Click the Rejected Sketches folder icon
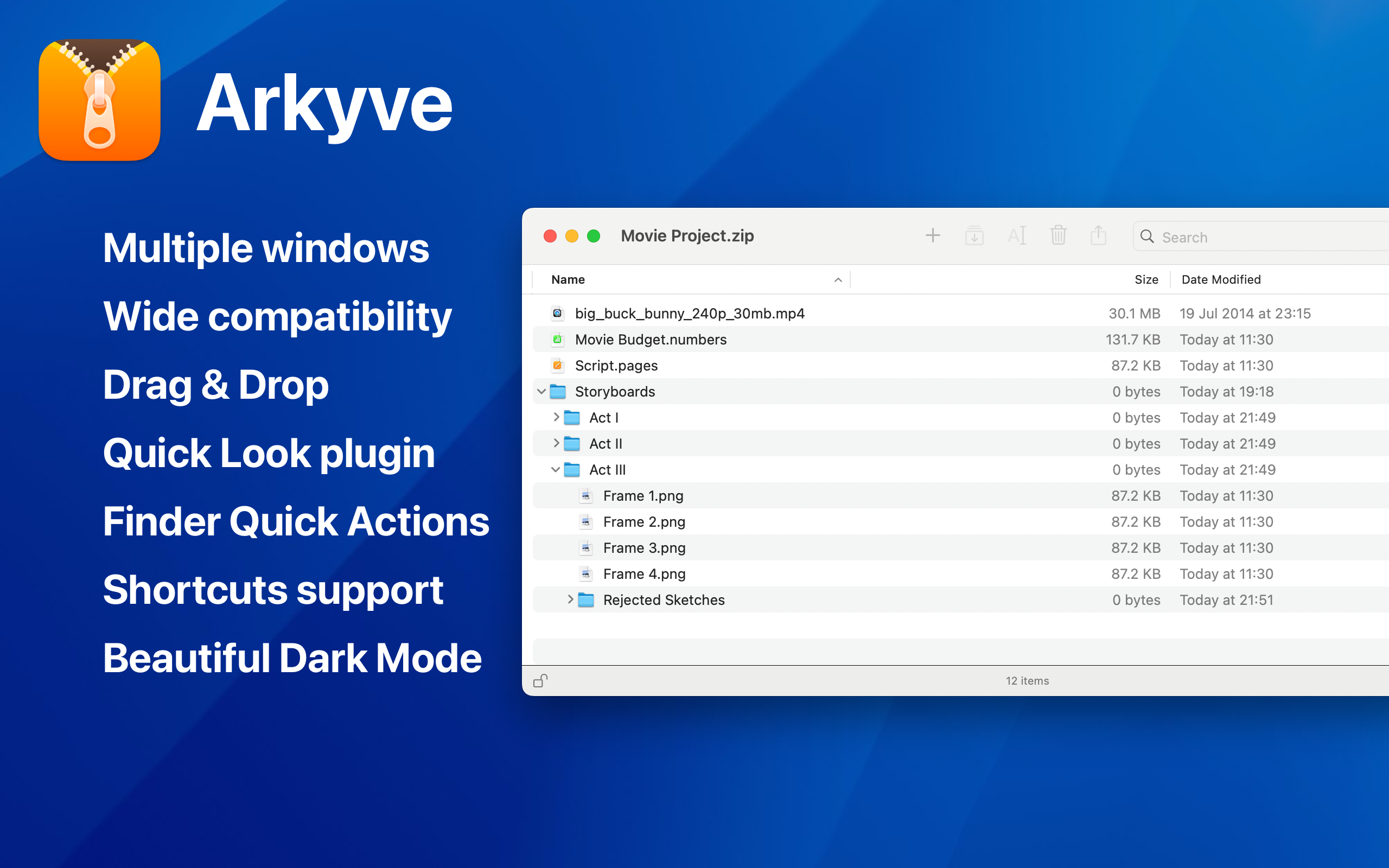 point(585,600)
